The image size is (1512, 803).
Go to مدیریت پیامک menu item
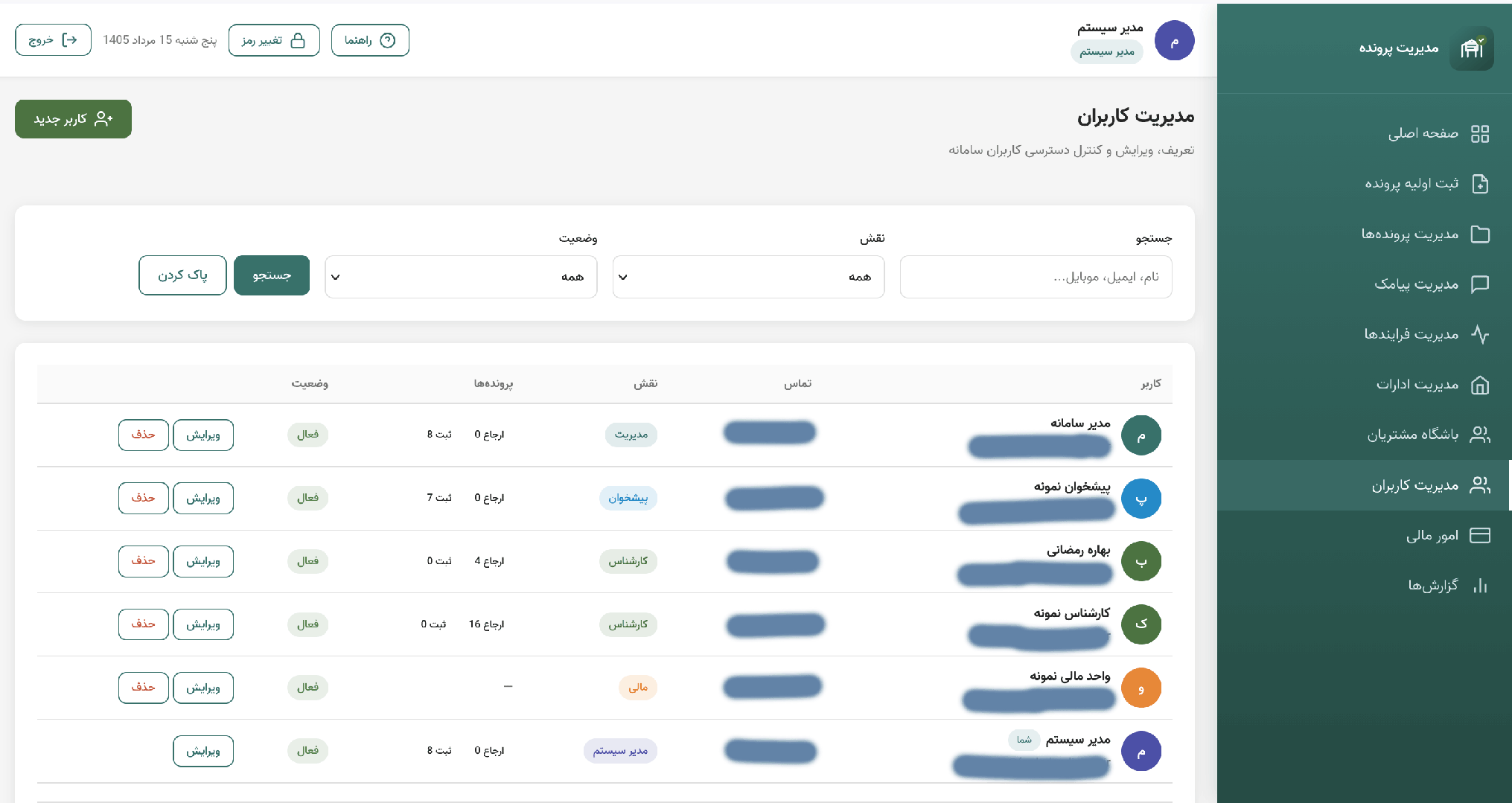pos(1364,284)
